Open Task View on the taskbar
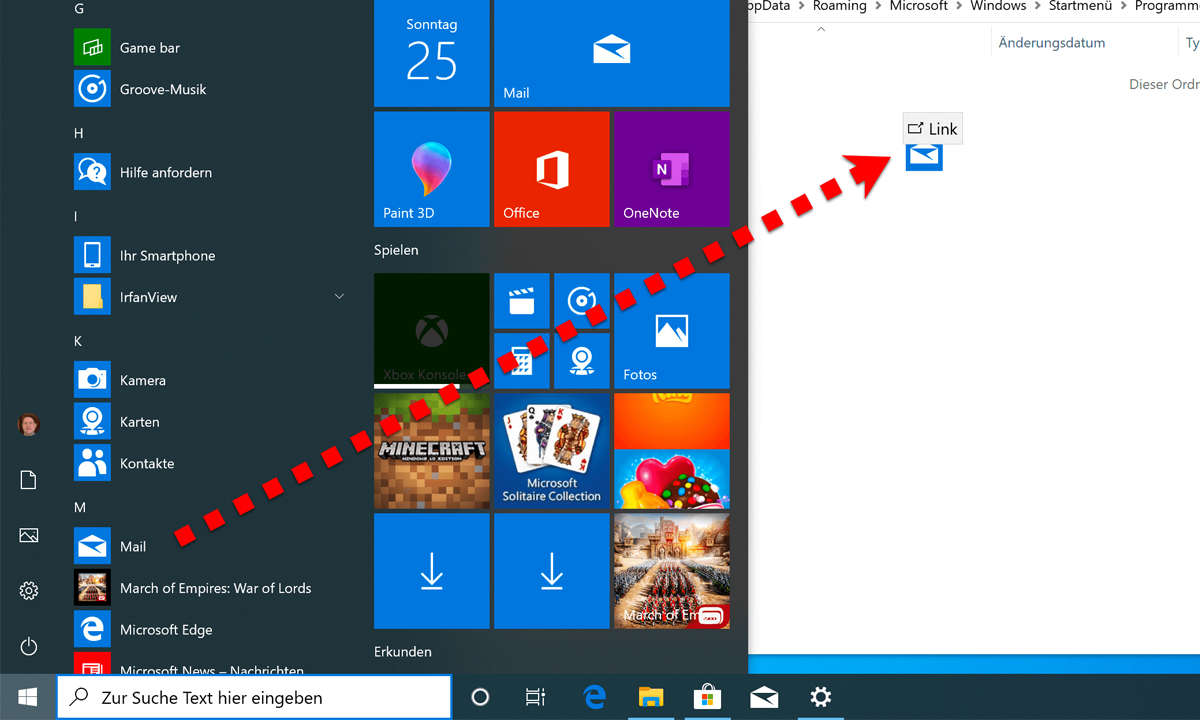This screenshot has width=1200, height=720. [x=536, y=697]
